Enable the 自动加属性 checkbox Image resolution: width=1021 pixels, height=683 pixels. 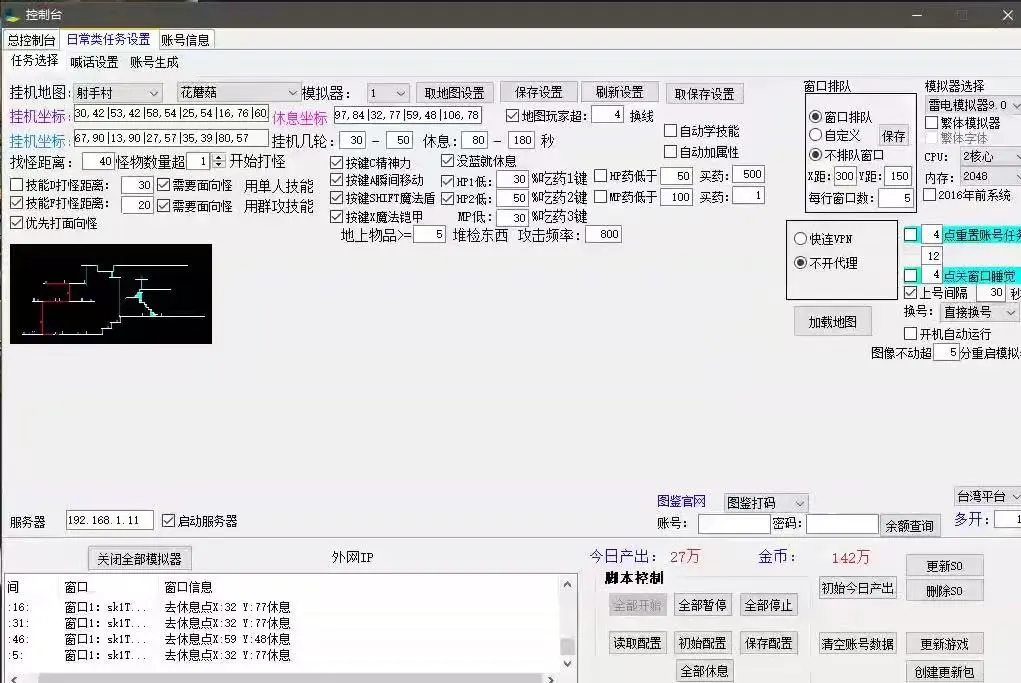tap(669, 152)
